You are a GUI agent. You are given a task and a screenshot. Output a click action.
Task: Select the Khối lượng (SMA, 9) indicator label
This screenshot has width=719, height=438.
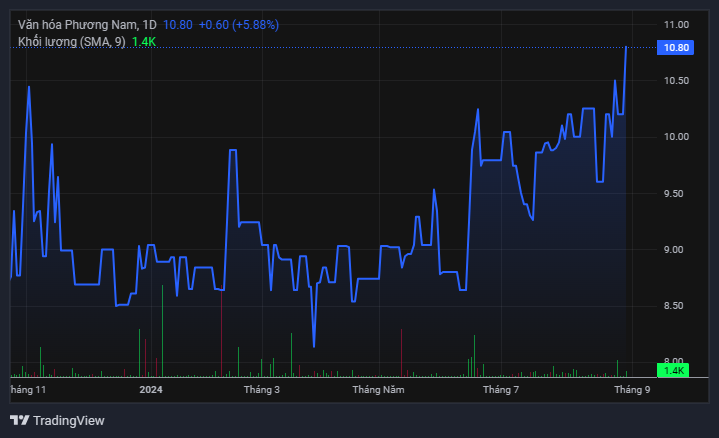(72, 42)
